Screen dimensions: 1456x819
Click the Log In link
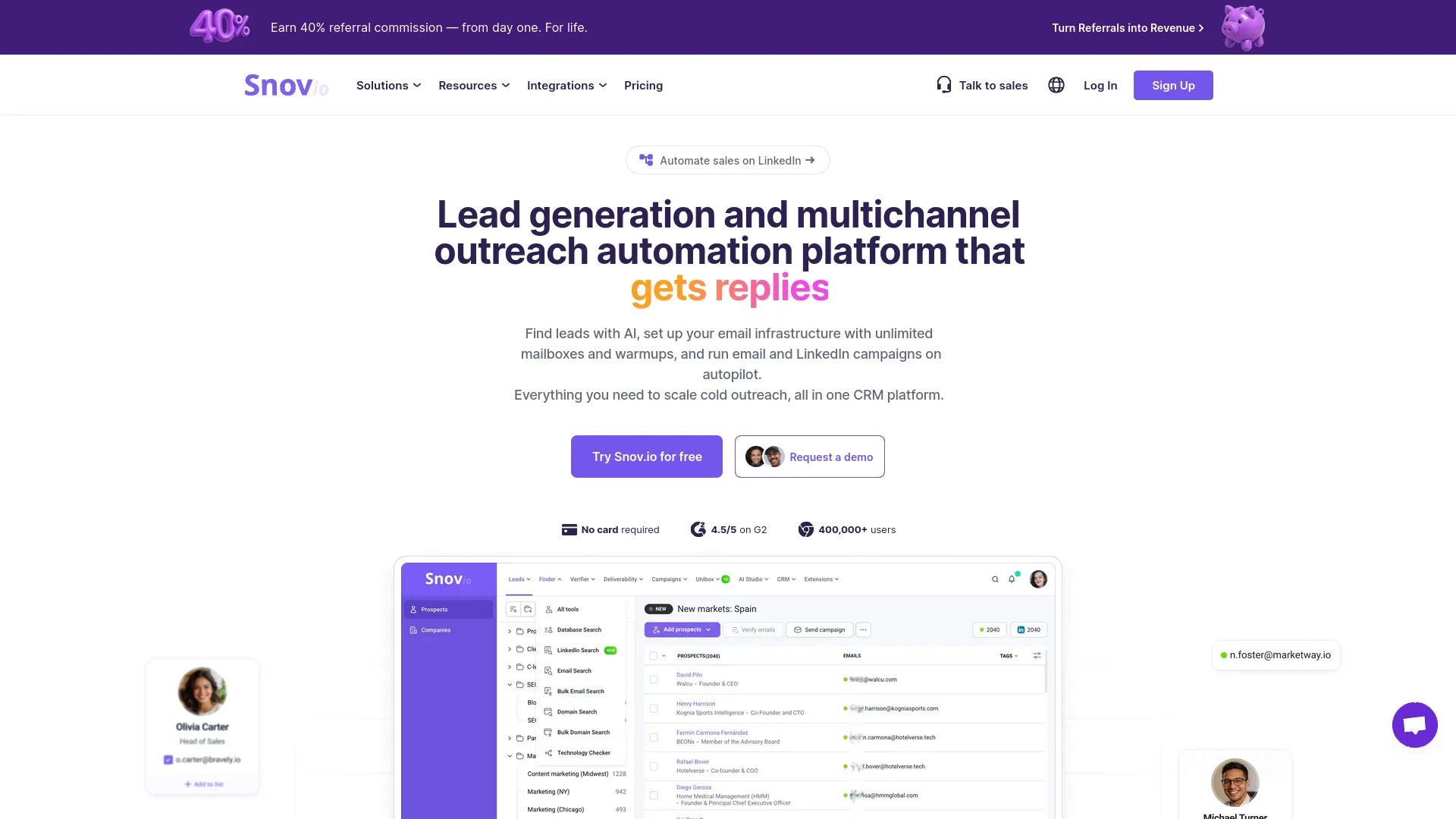(1100, 85)
